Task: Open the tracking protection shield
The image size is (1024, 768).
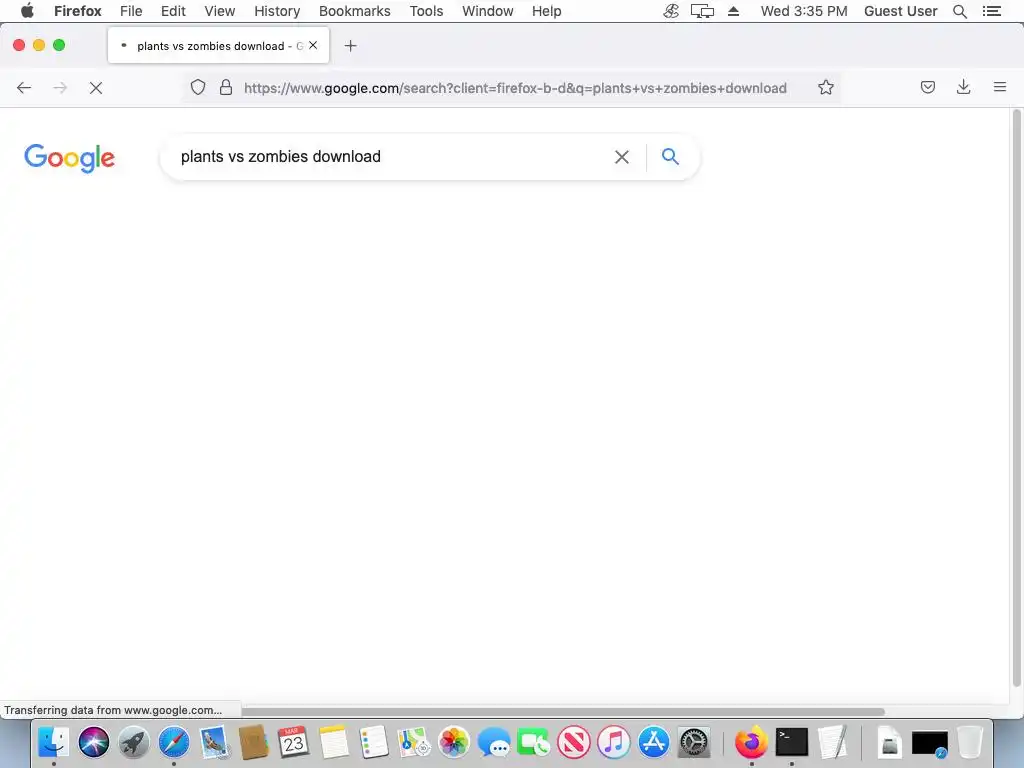Action: [198, 88]
